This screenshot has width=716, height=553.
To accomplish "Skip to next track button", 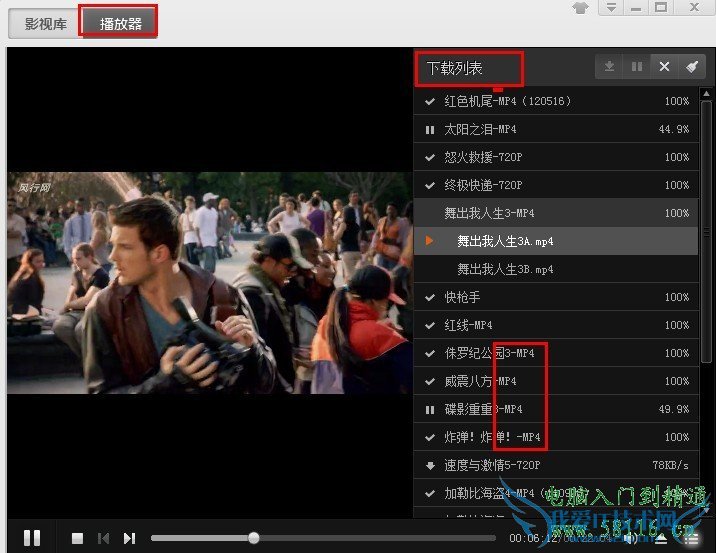I will click(x=129, y=538).
